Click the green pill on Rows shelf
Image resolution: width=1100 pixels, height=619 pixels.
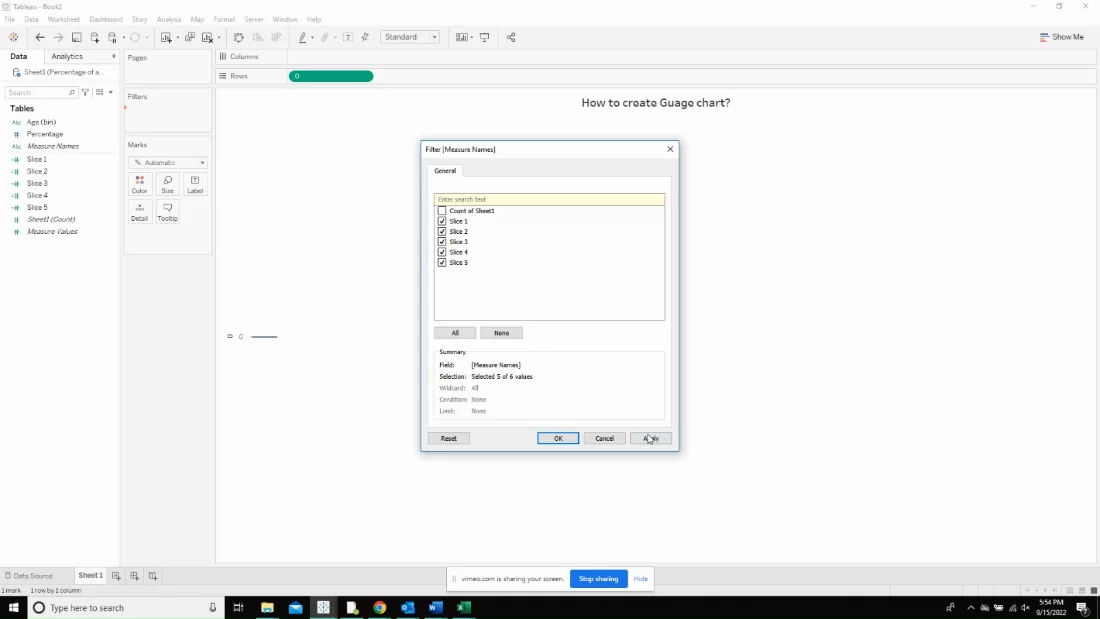[x=331, y=76]
